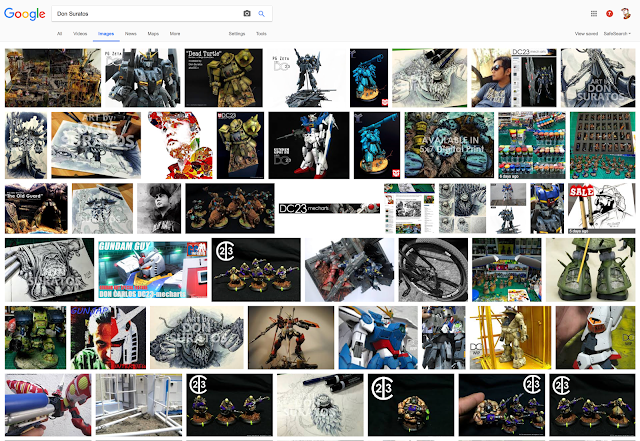Screen dimensions: 640x441
Task: Open the AVAILABLE IN 5x7 Digital Print image
Action: pyautogui.click(x=449, y=145)
